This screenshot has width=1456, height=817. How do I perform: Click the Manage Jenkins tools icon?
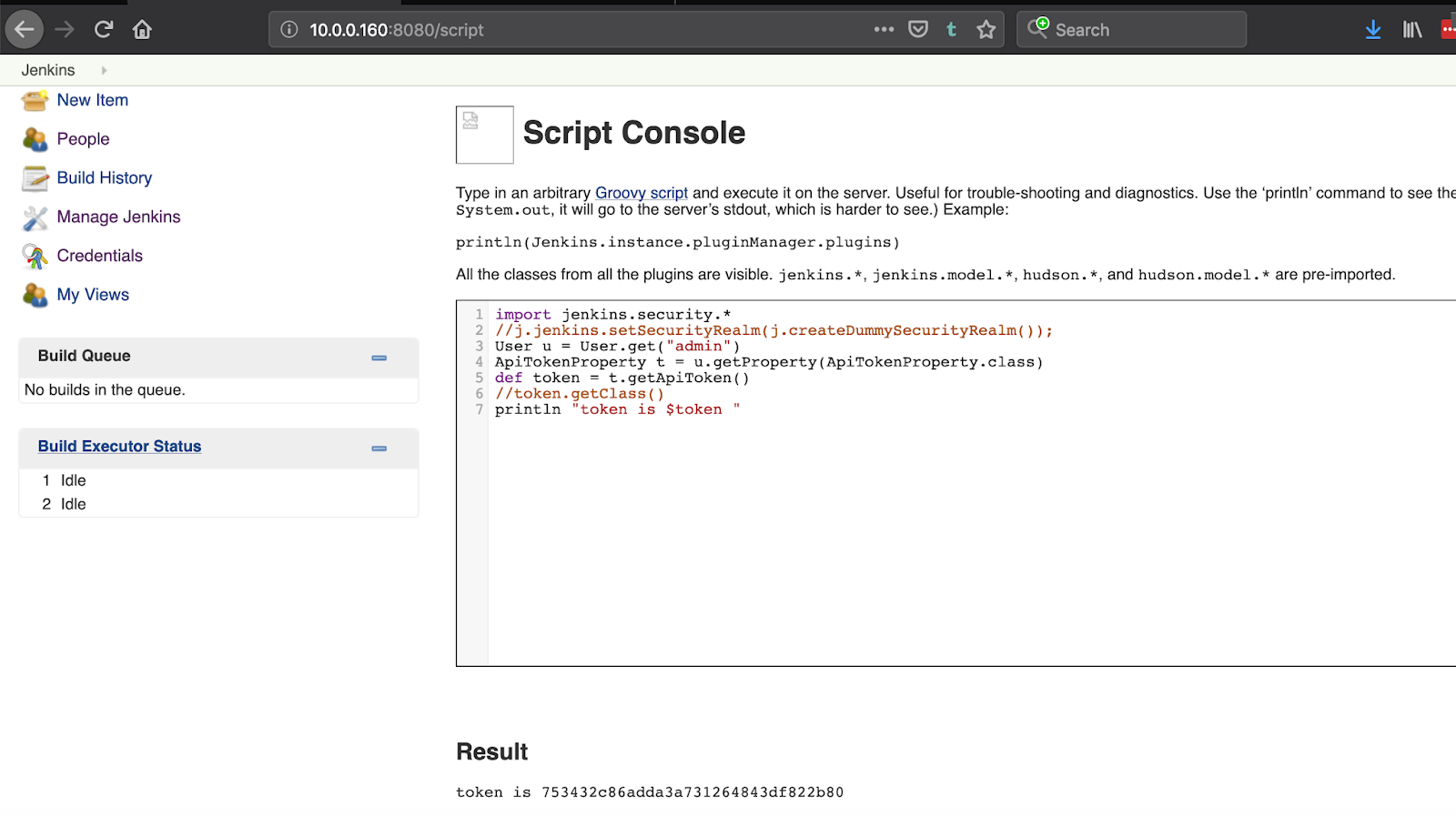click(x=35, y=217)
